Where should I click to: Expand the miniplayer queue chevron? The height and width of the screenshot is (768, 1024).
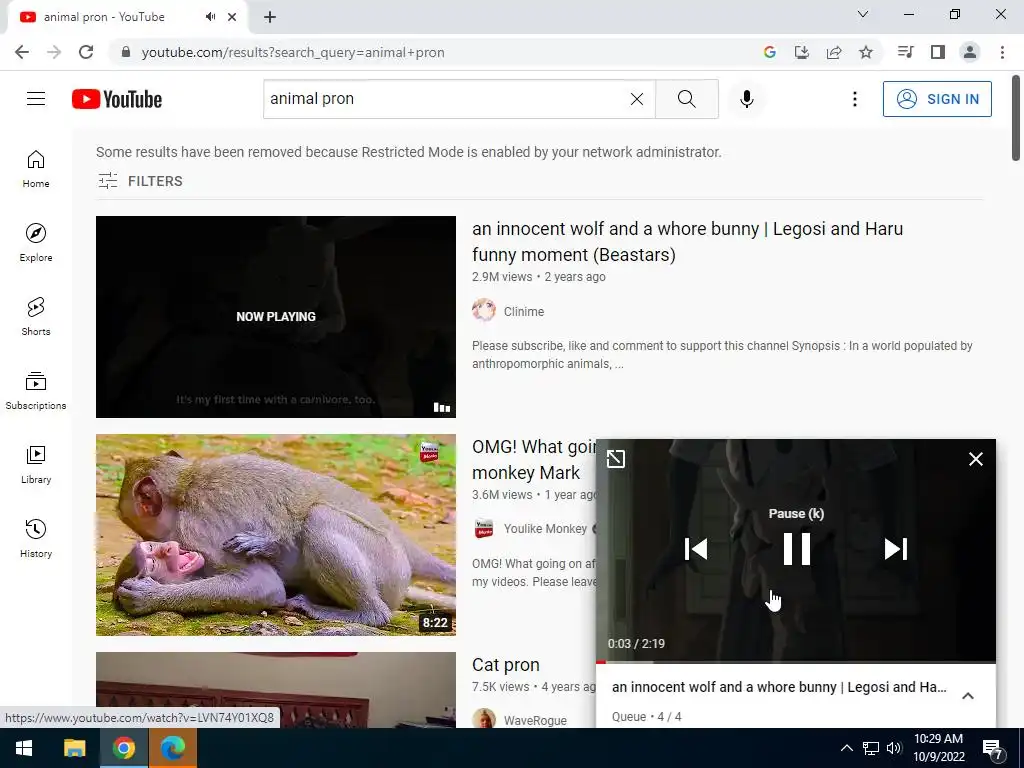[968, 696]
